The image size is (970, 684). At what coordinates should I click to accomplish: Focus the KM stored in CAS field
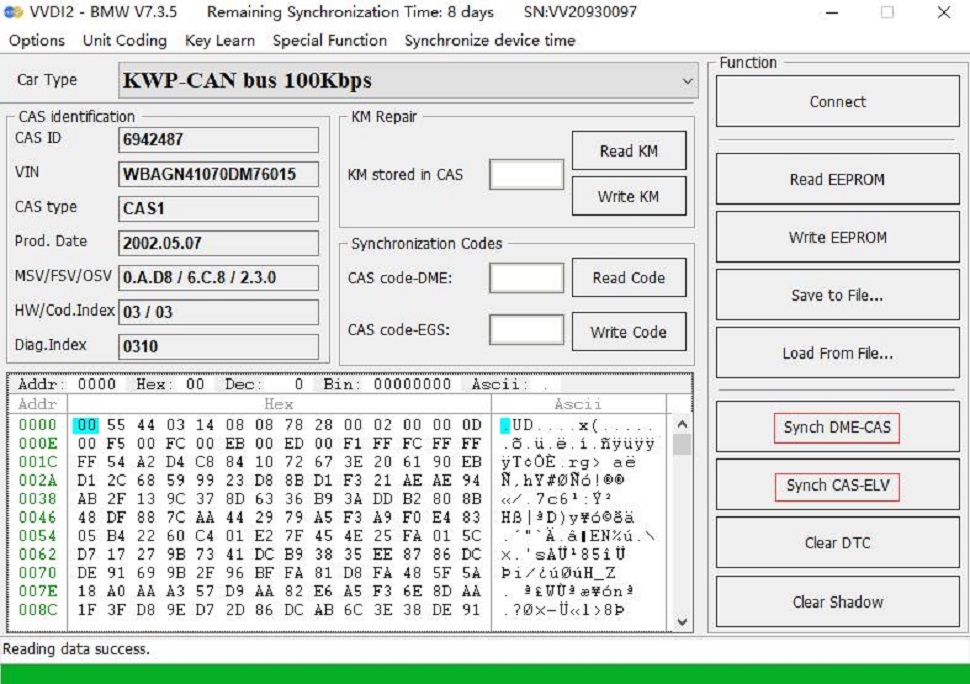(x=526, y=175)
